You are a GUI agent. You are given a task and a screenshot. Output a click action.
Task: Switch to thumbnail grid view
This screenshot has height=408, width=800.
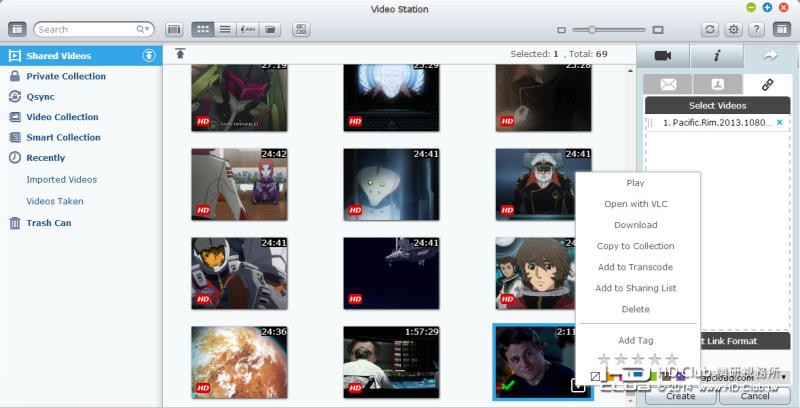pyautogui.click(x=203, y=30)
